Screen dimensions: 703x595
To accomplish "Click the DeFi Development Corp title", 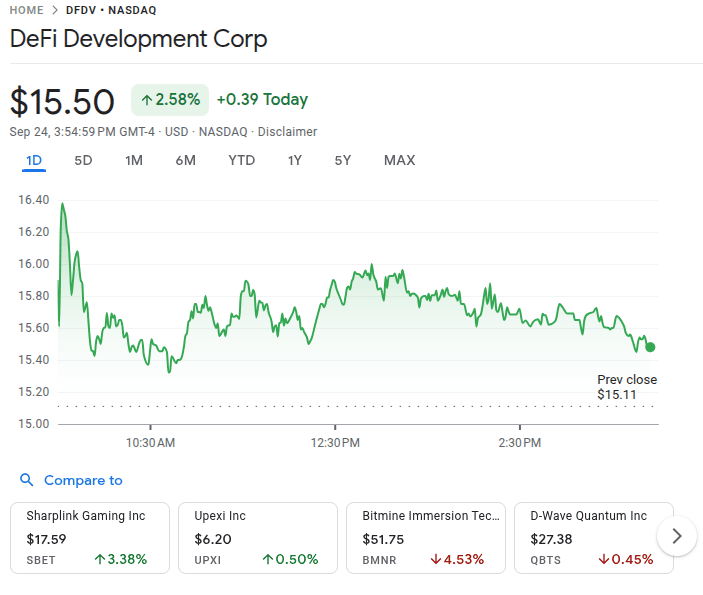I will [139, 39].
